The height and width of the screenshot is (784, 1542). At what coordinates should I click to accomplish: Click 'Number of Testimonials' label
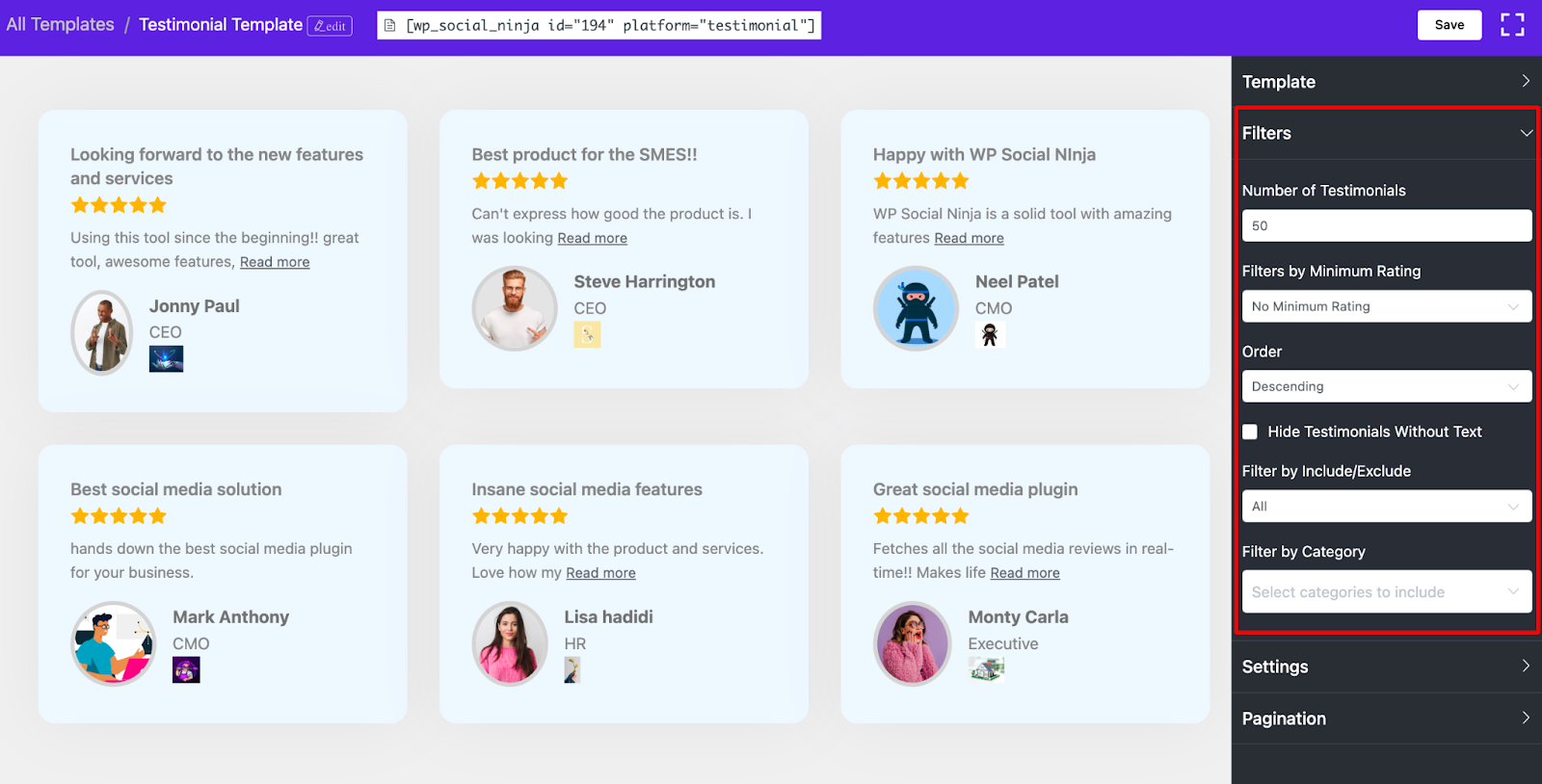1324,191
